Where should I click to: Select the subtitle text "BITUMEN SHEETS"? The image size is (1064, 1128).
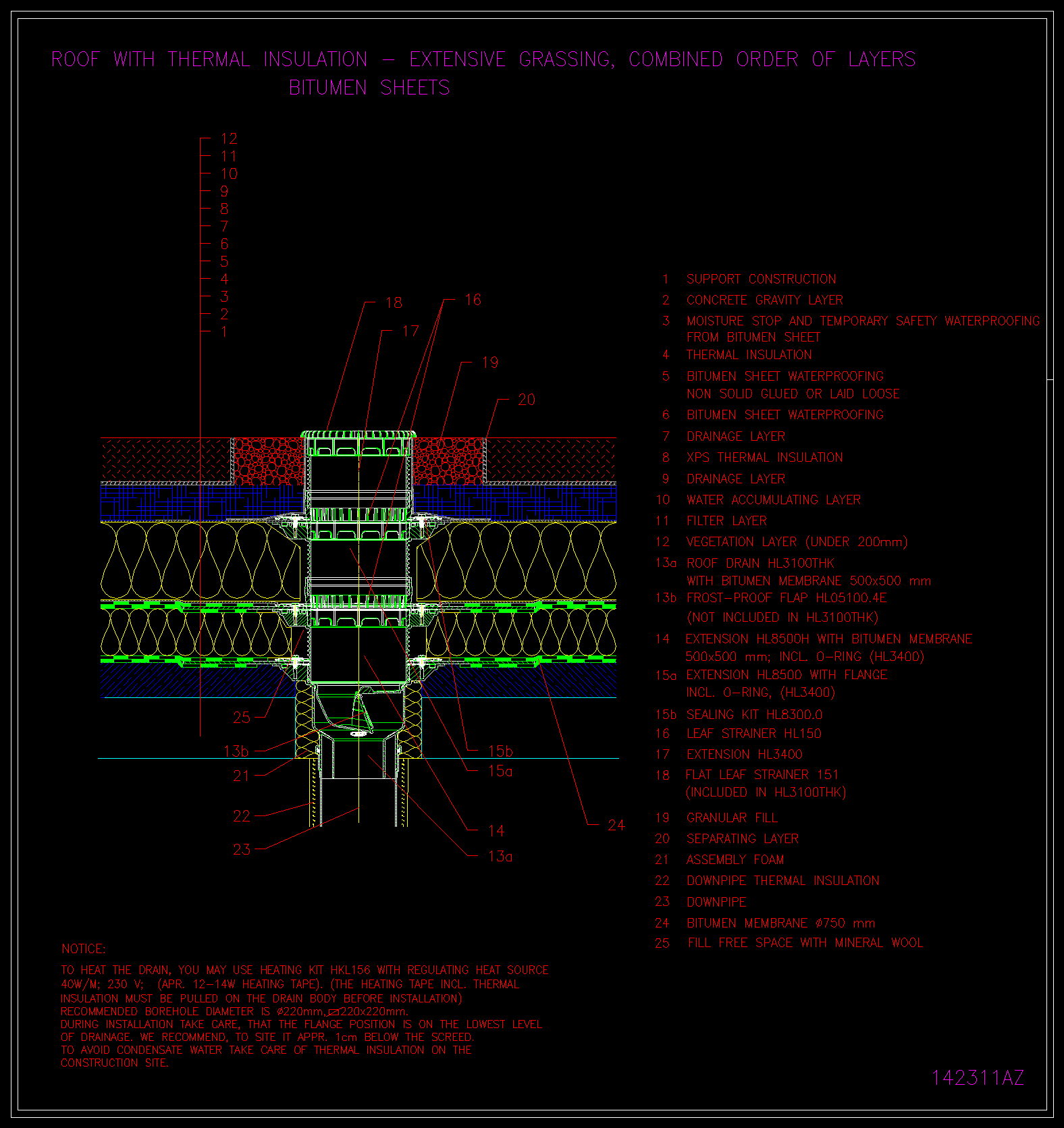(x=369, y=88)
